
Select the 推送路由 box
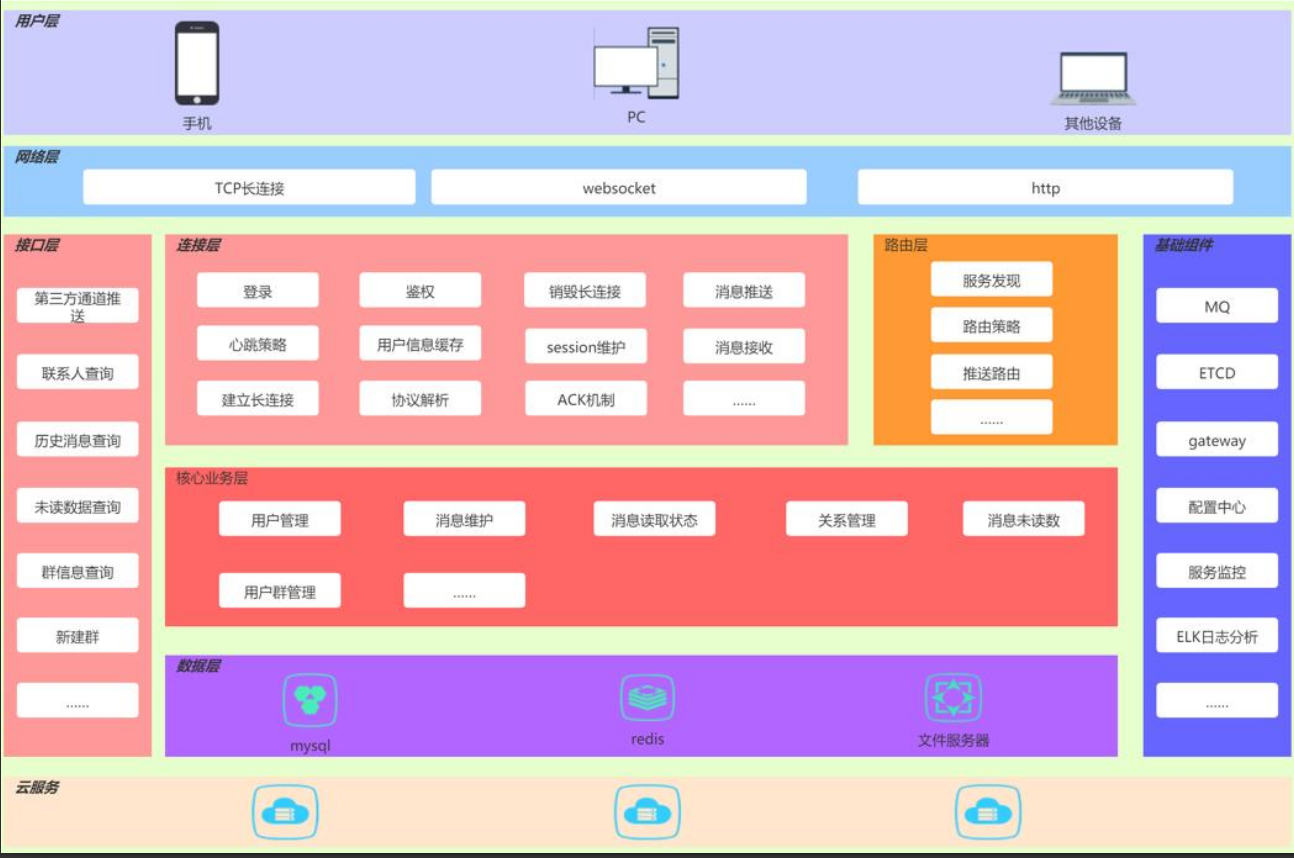pyautogui.click(x=991, y=373)
